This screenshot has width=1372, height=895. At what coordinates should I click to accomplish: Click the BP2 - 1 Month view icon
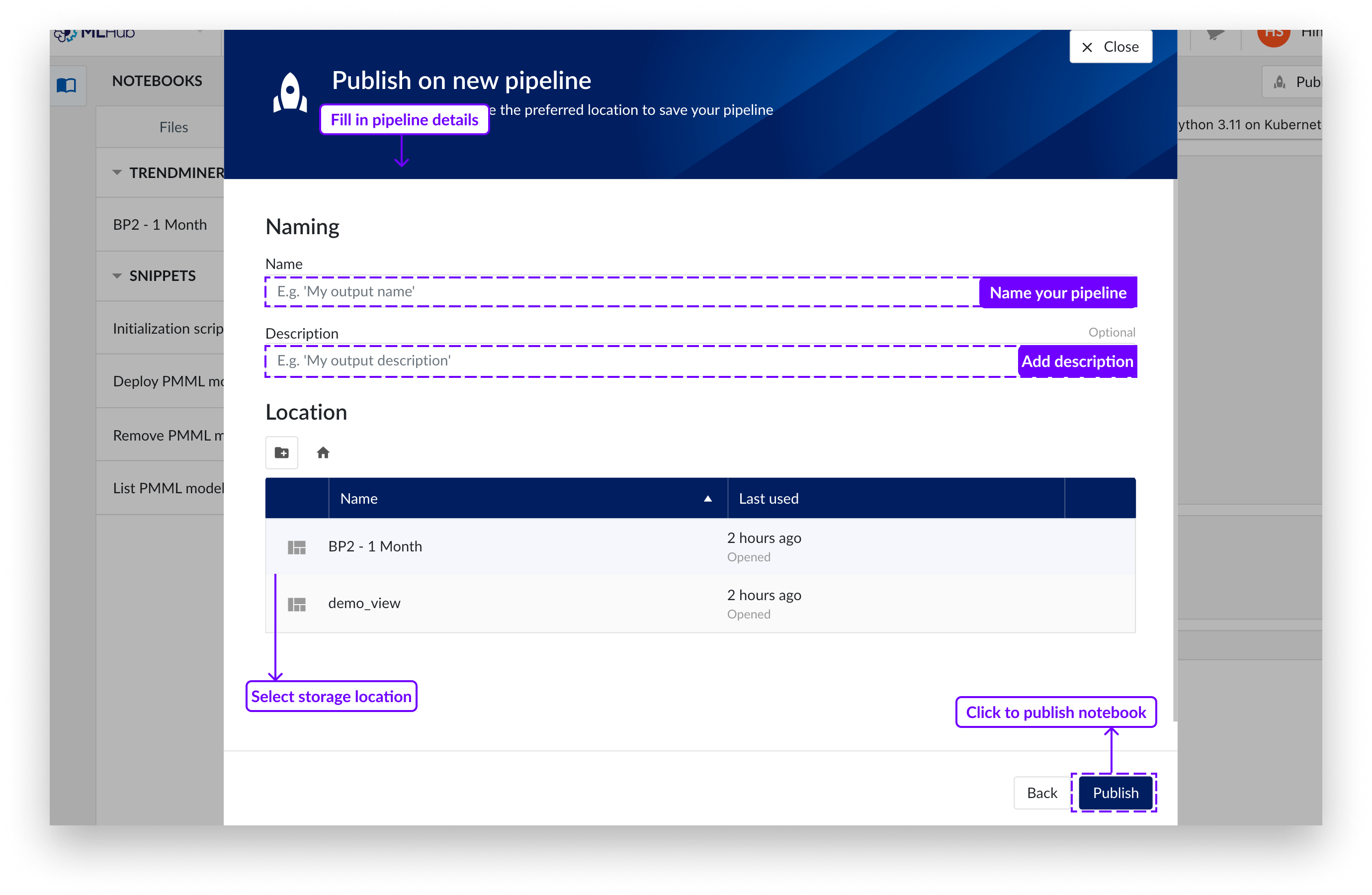coord(296,547)
